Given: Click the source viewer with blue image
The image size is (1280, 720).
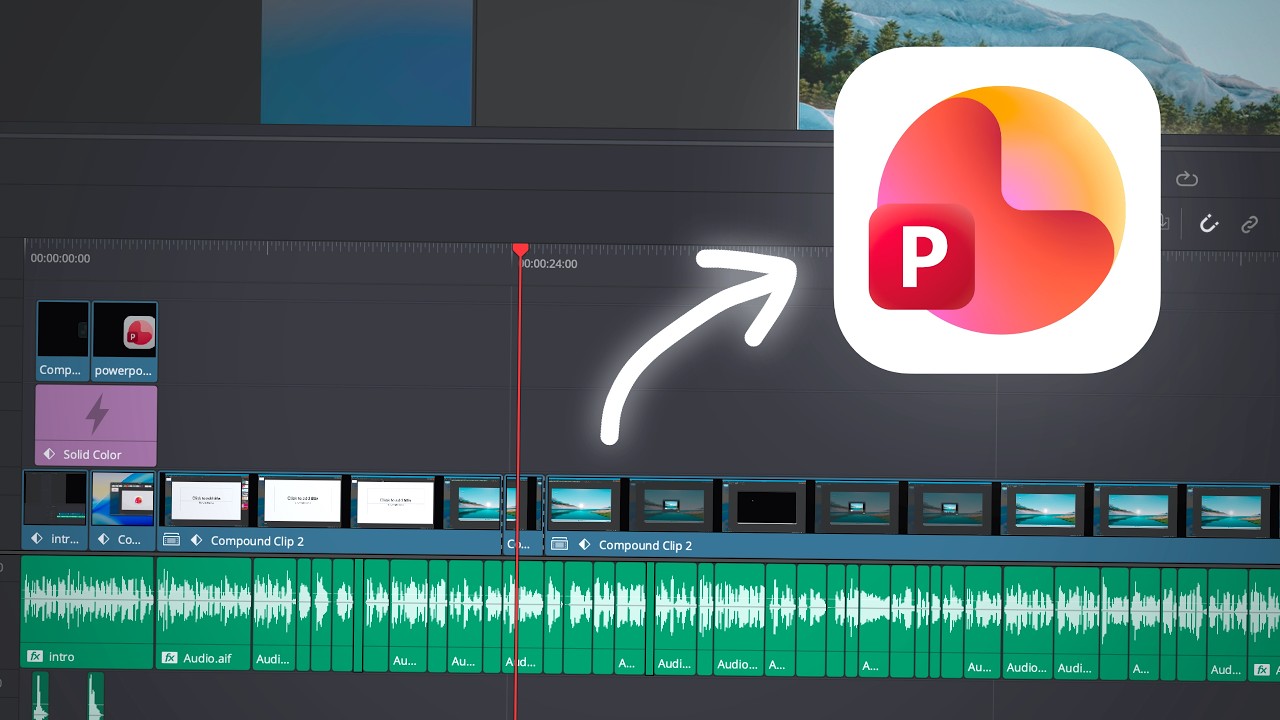Looking at the screenshot, I should [367, 62].
